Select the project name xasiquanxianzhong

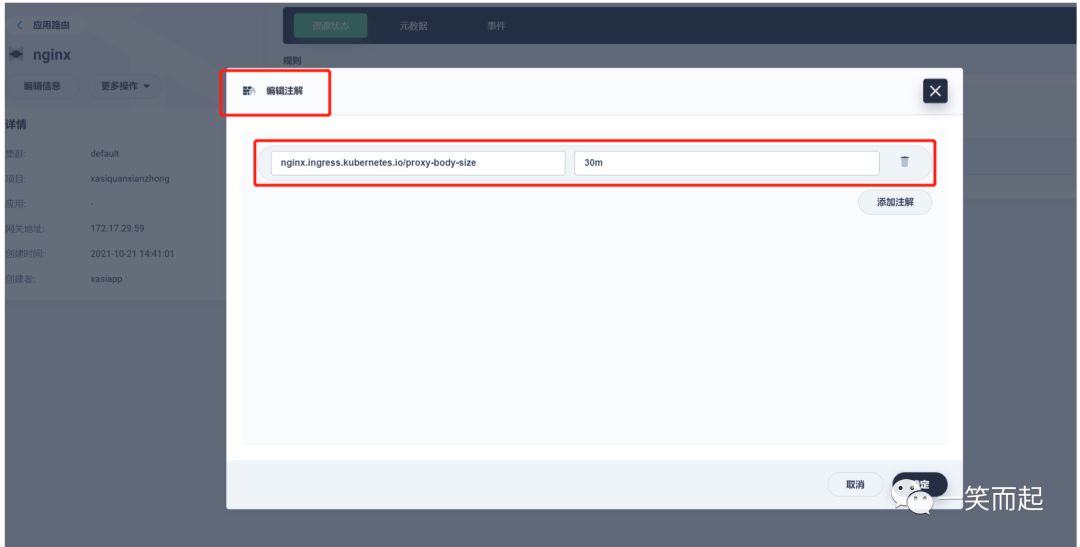point(130,178)
